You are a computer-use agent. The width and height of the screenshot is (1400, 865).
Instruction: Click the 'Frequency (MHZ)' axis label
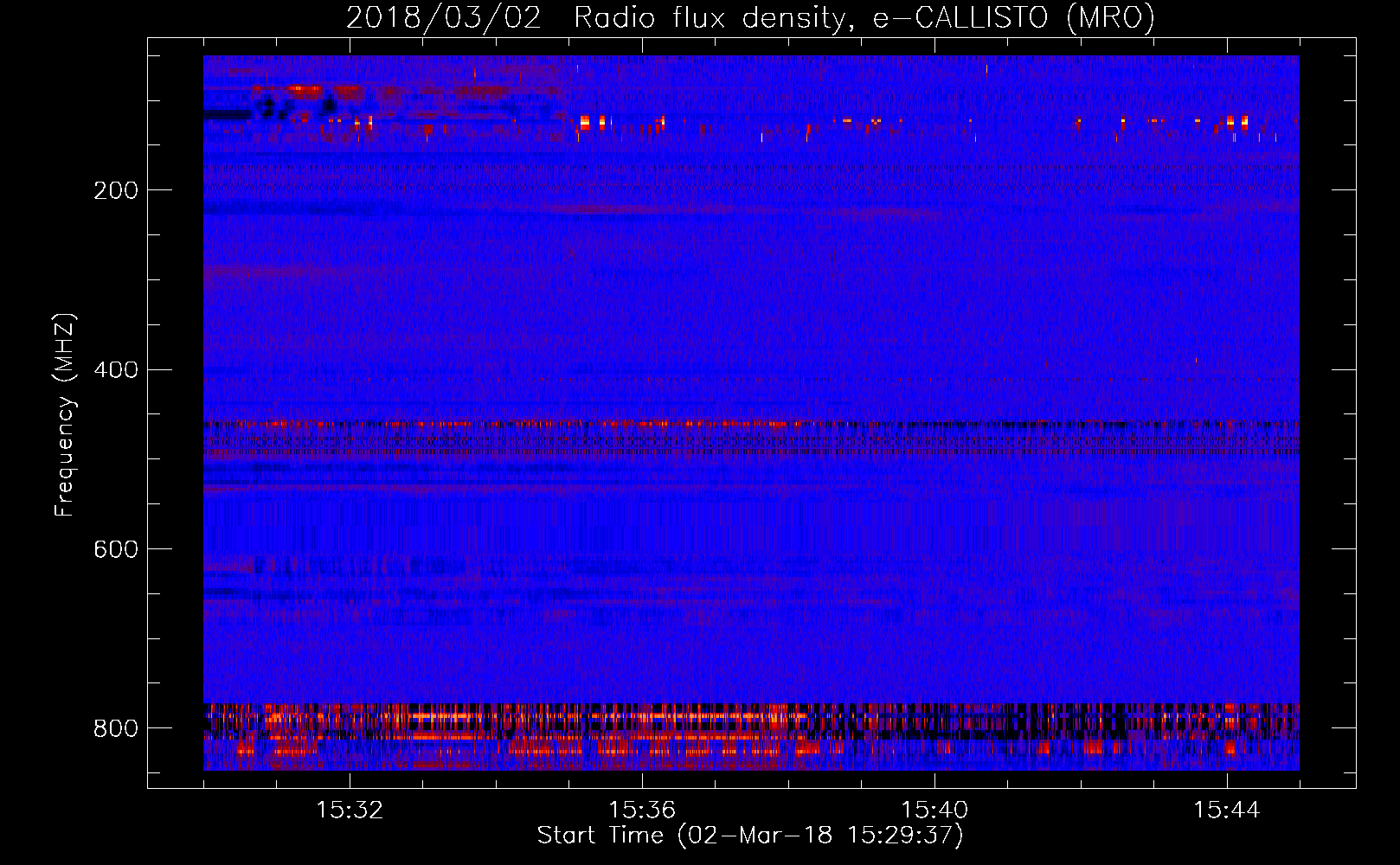point(65,414)
